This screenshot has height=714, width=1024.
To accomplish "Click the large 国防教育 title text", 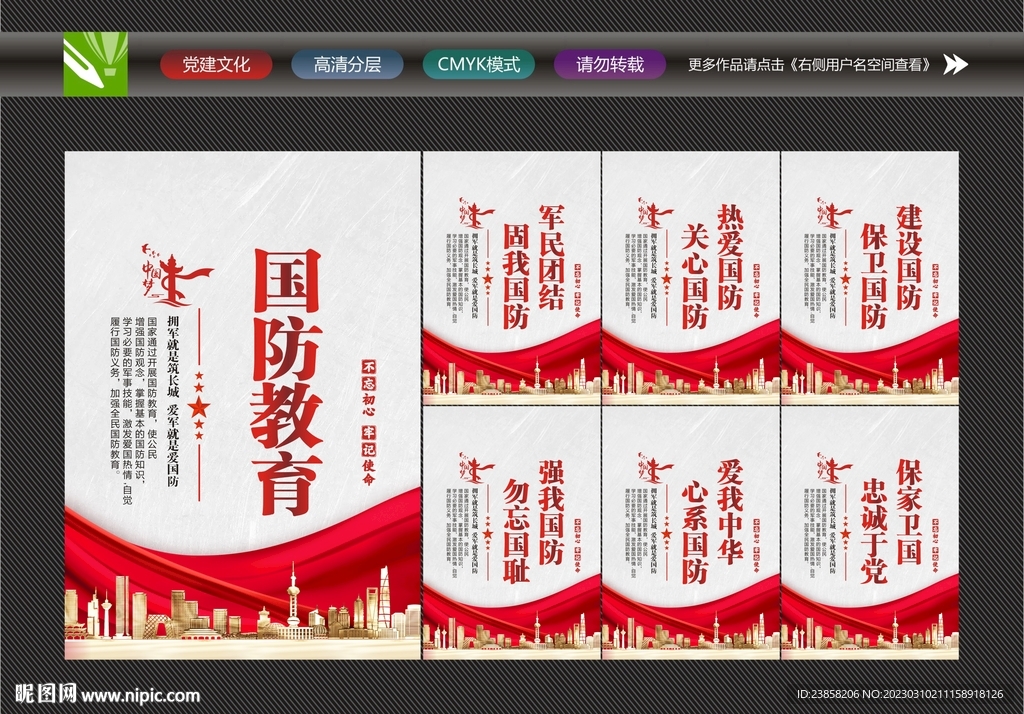I will click(287, 382).
